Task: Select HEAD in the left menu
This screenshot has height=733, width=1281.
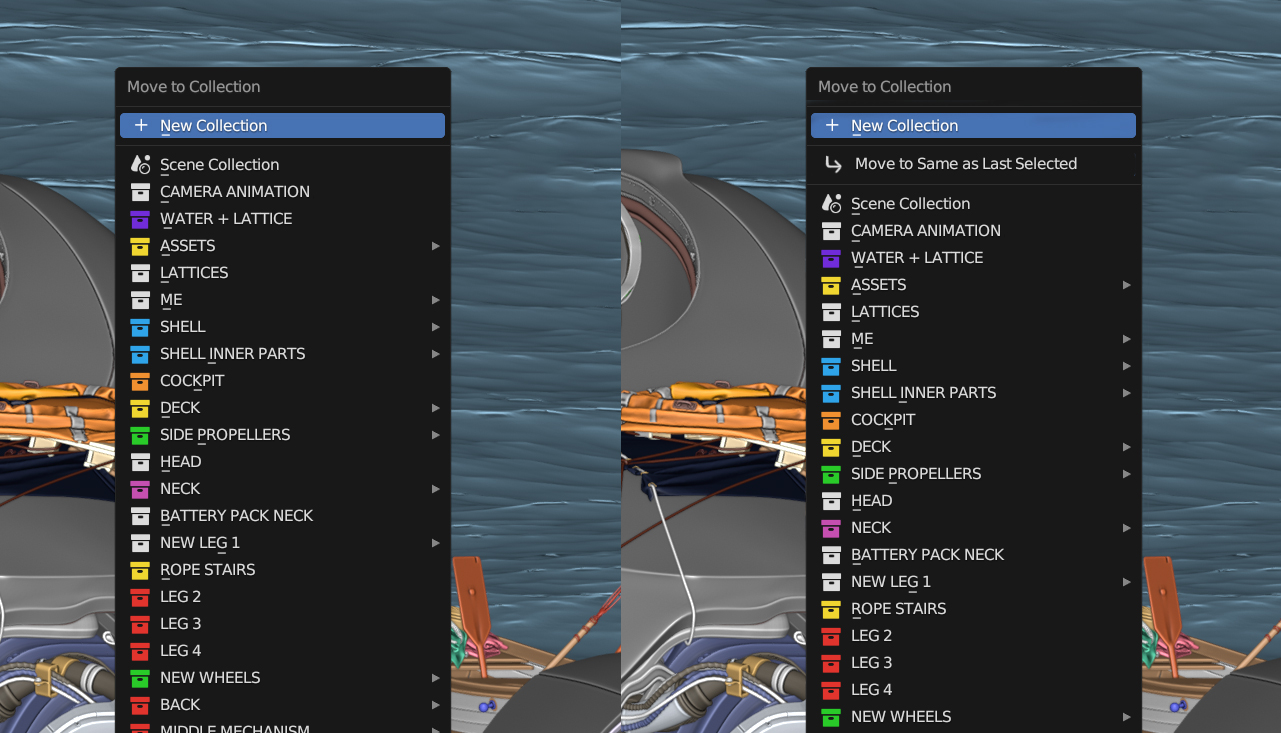Action: coord(282,462)
